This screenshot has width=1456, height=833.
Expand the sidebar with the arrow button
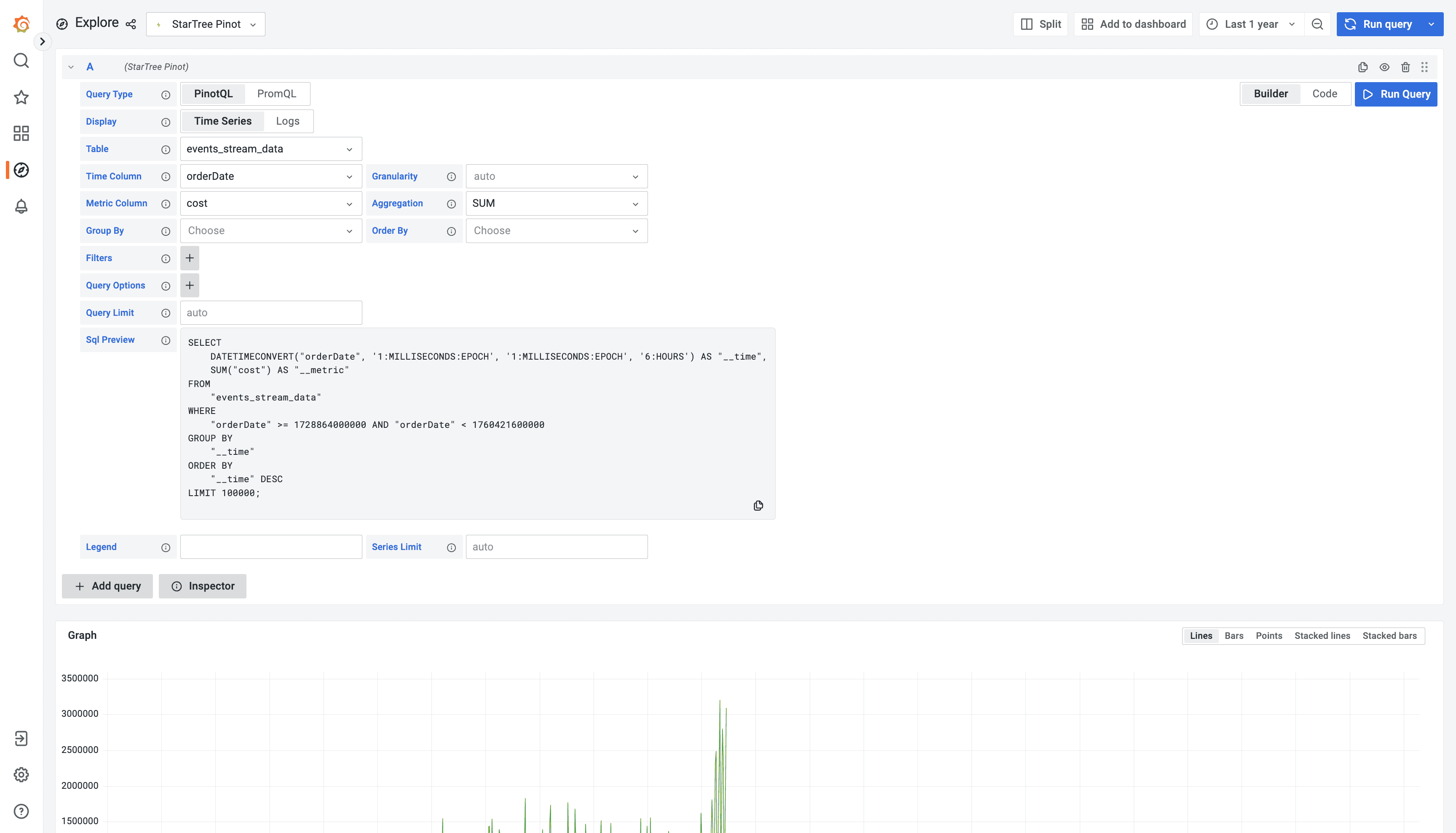[x=43, y=41]
